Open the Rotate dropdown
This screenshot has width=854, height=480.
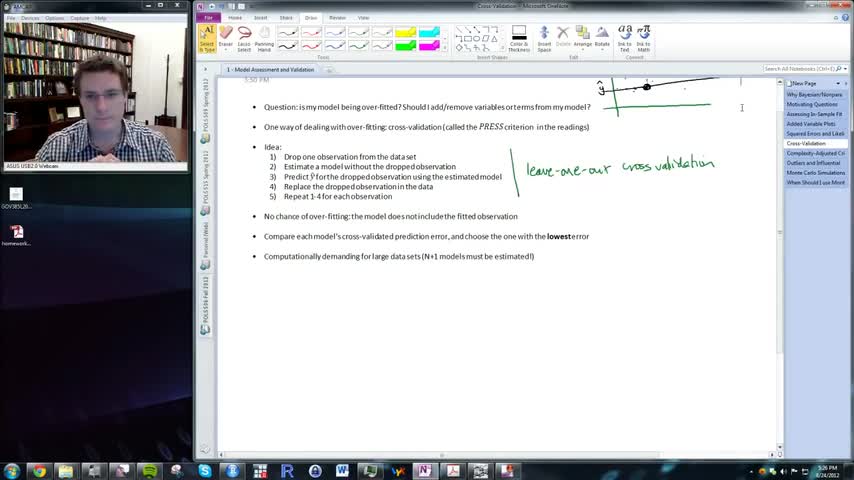602,38
